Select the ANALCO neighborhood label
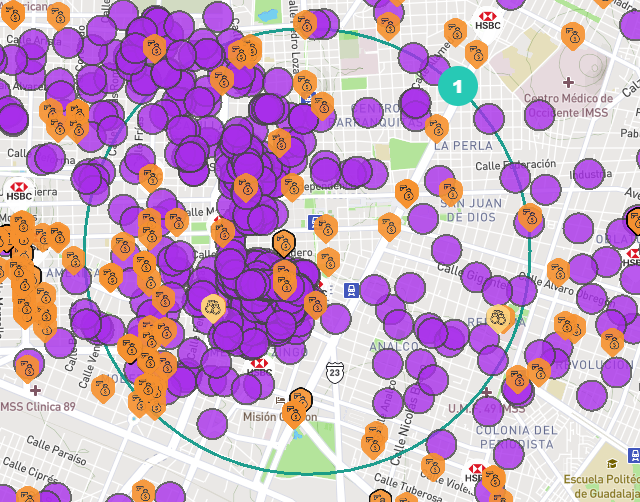640x502 pixels. (393, 347)
